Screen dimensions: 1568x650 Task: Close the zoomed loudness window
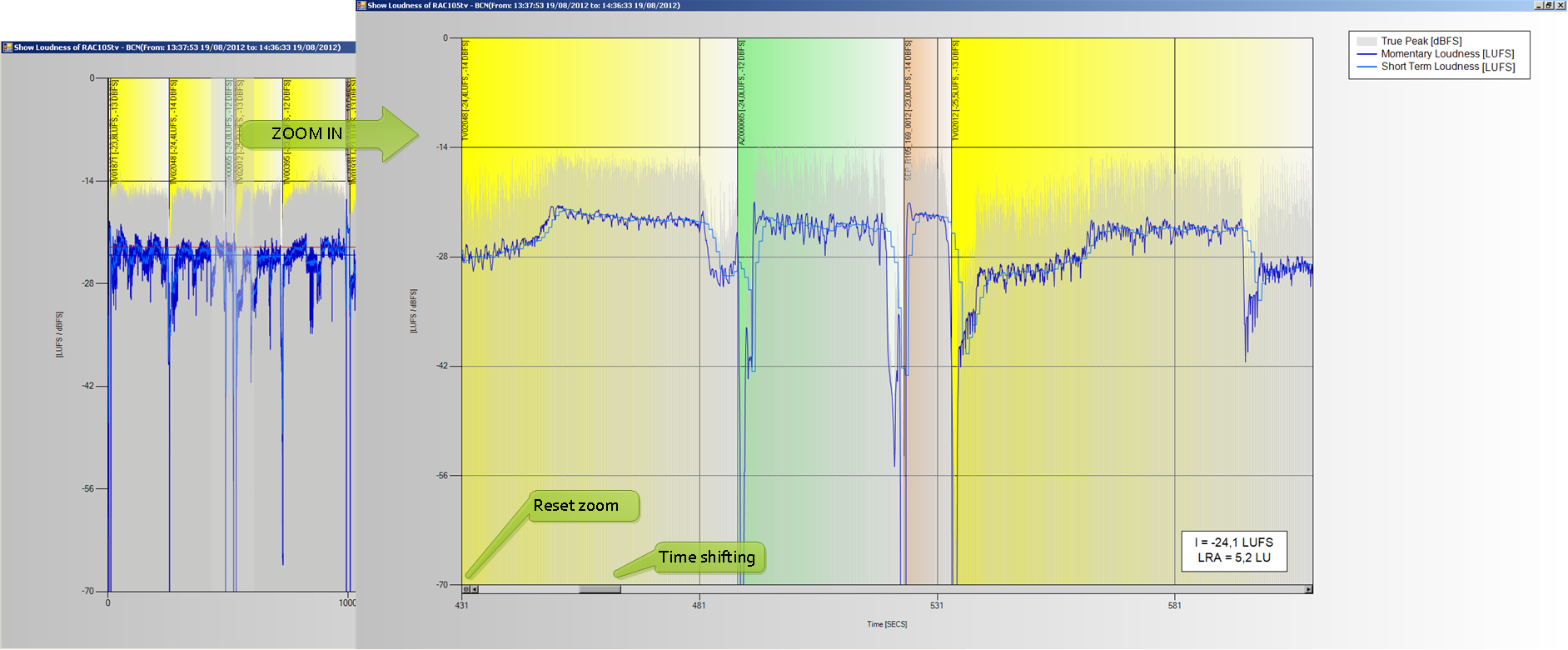[x=1561, y=5]
